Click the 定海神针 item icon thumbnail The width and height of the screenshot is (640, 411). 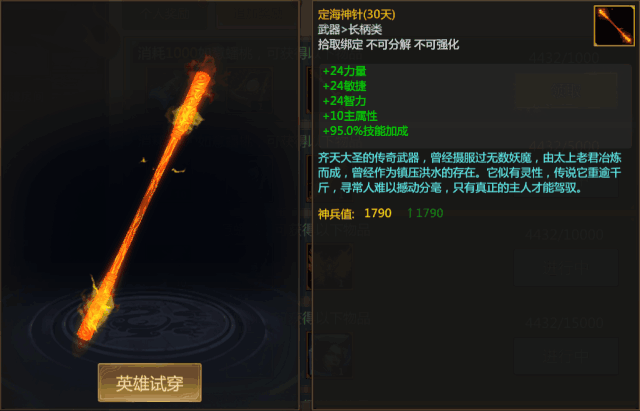(614, 26)
